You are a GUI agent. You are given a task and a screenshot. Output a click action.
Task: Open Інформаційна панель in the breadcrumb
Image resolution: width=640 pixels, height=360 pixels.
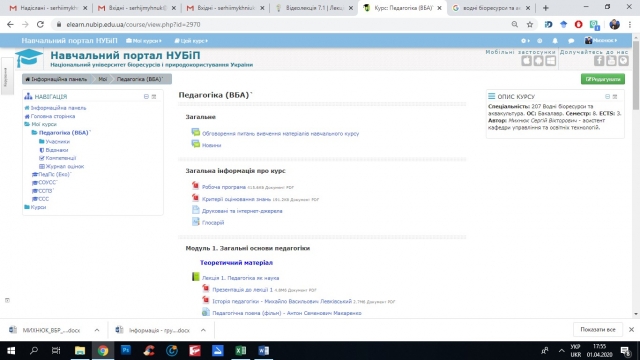[x=56, y=79]
